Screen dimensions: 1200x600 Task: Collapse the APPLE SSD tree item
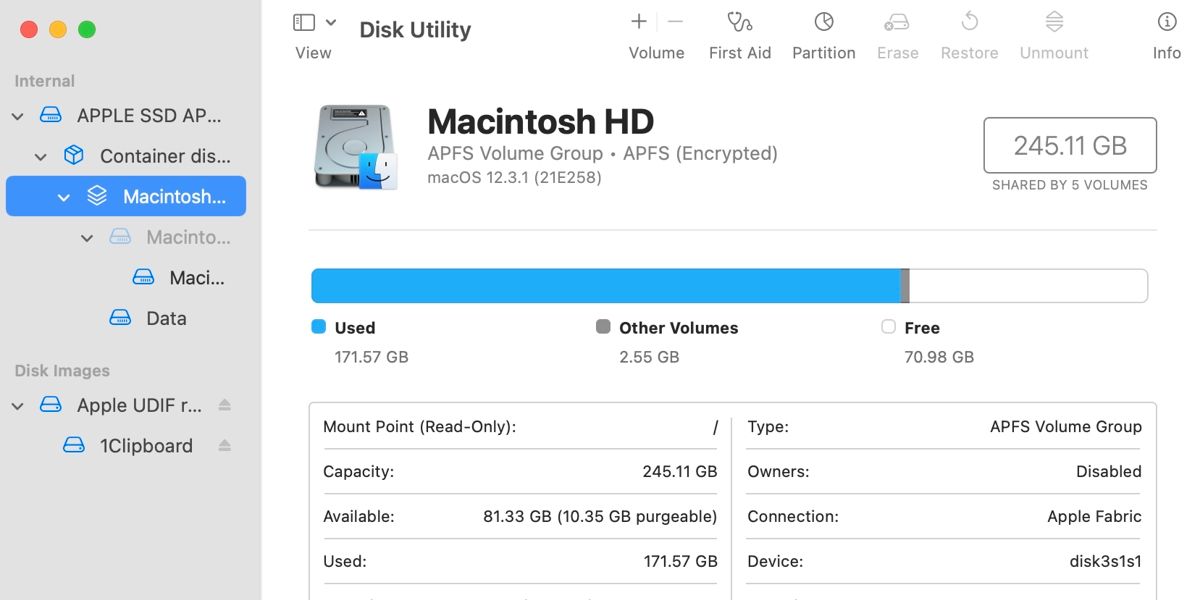(x=16, y=115)
